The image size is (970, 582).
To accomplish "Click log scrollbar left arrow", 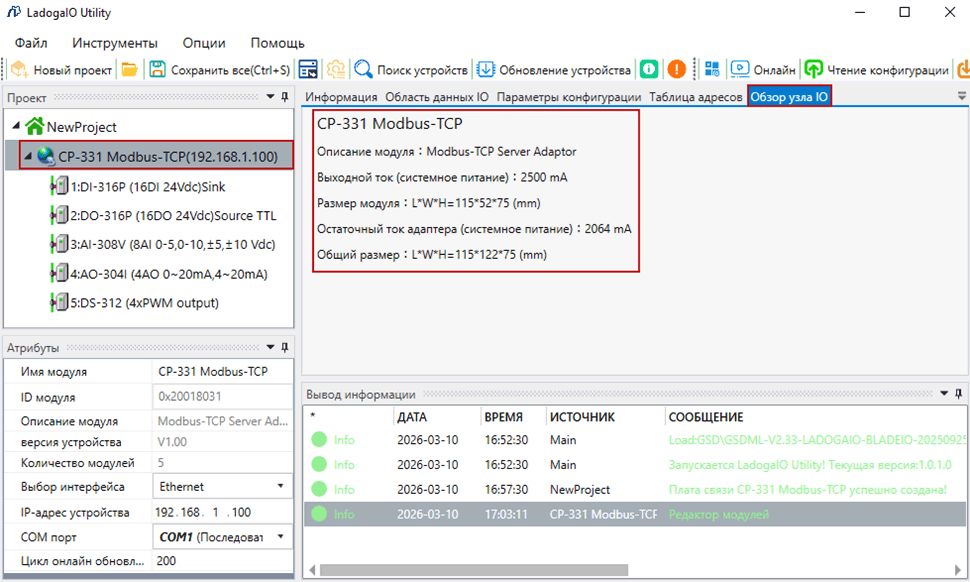I will tap(312, 570).
